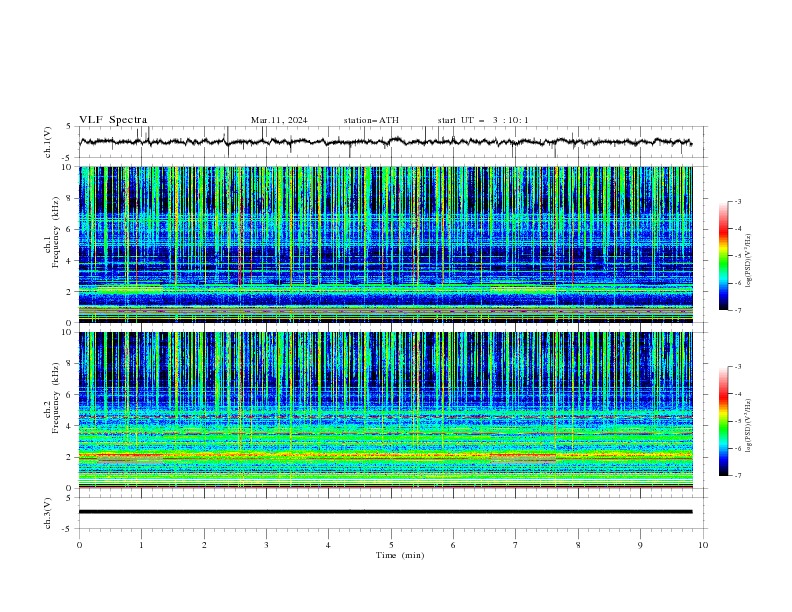Click the log(PSD) label beside ch.1 colorbar
Screen dimensions: 792x612
(748, 261)
